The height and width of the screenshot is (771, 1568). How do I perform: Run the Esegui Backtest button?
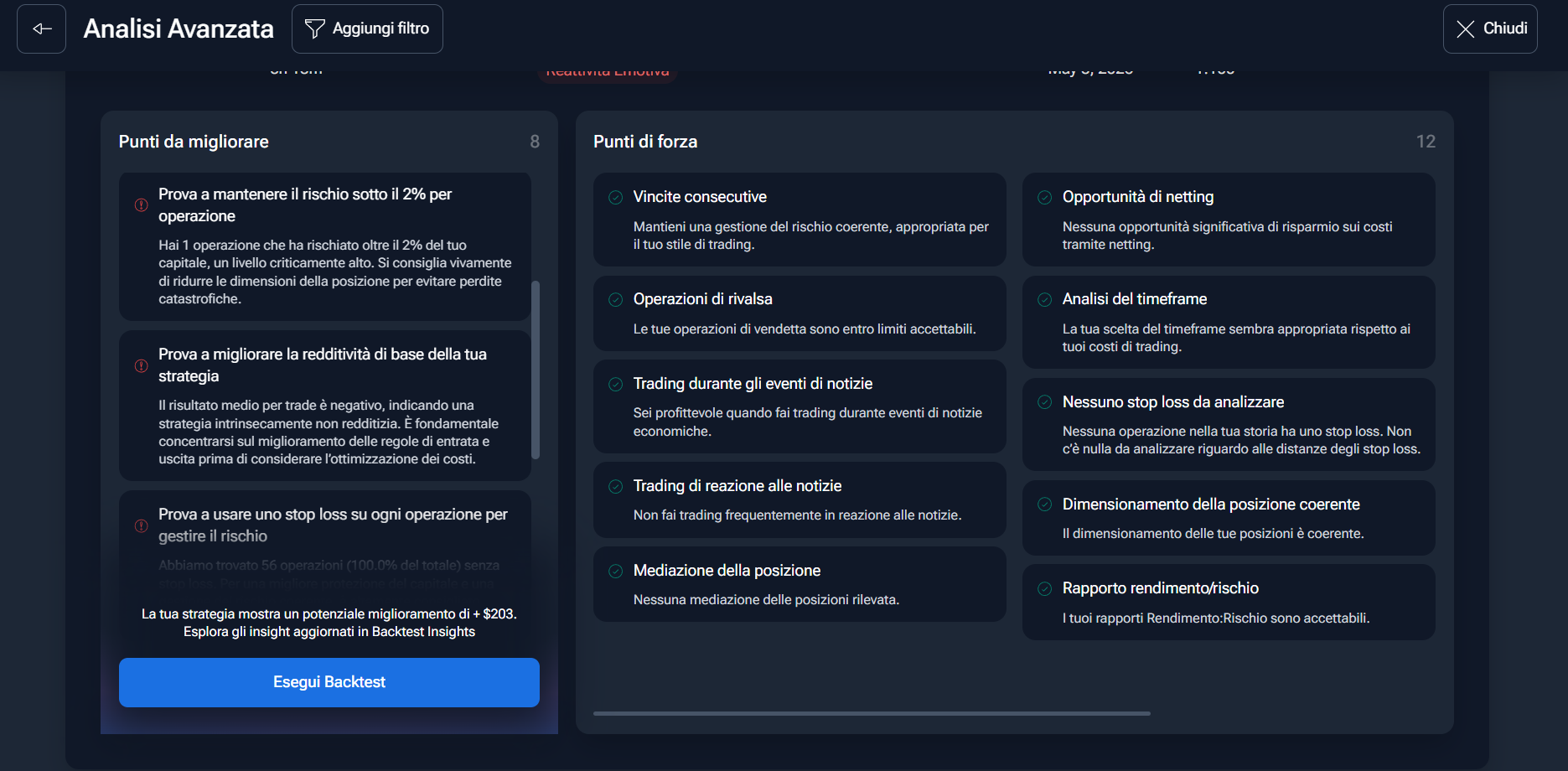tap(329, 682)
